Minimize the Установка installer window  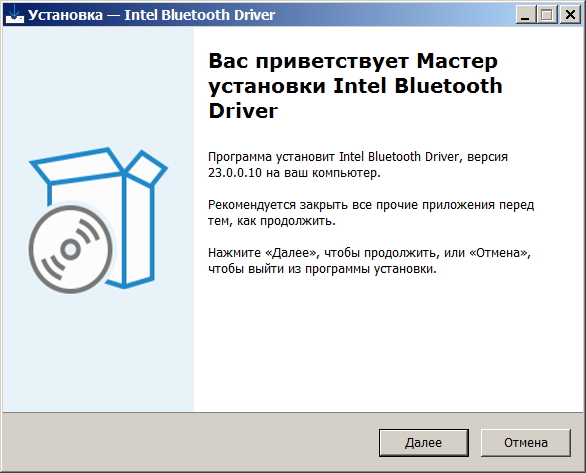point(525,15)
